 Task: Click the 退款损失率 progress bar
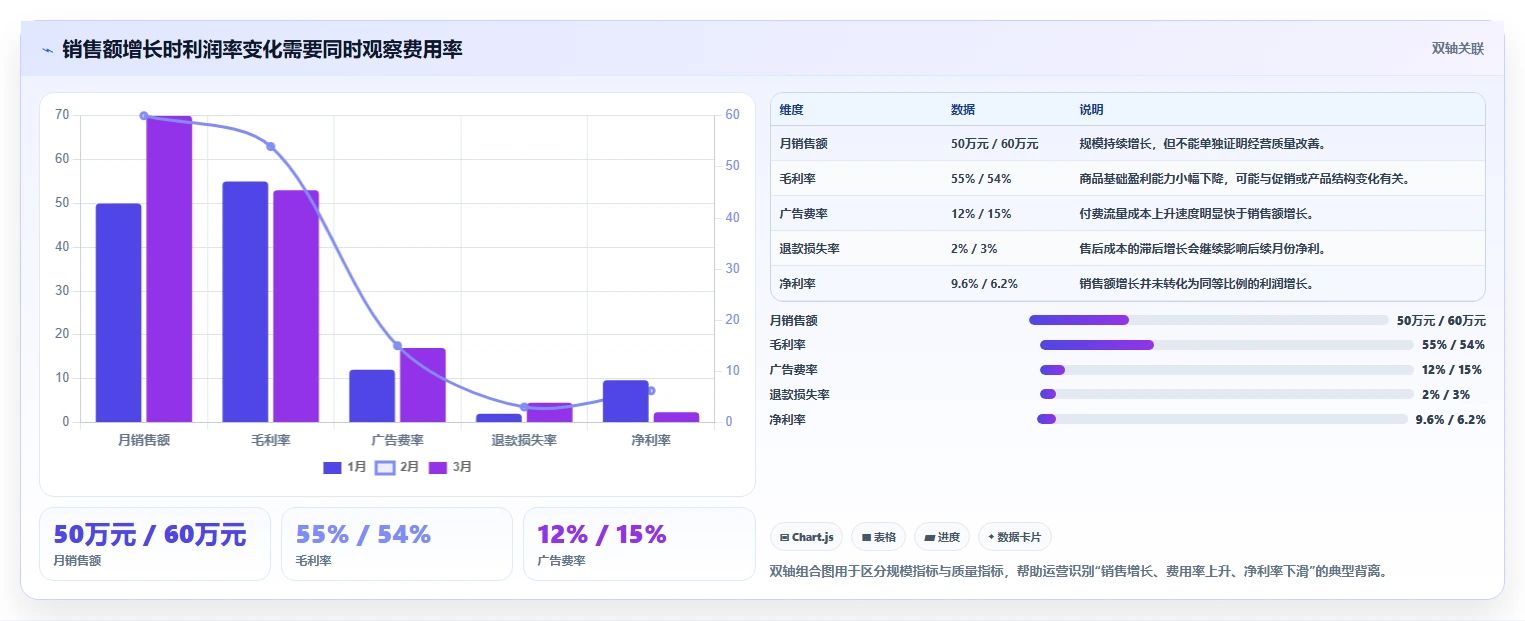coord(1226,394)
